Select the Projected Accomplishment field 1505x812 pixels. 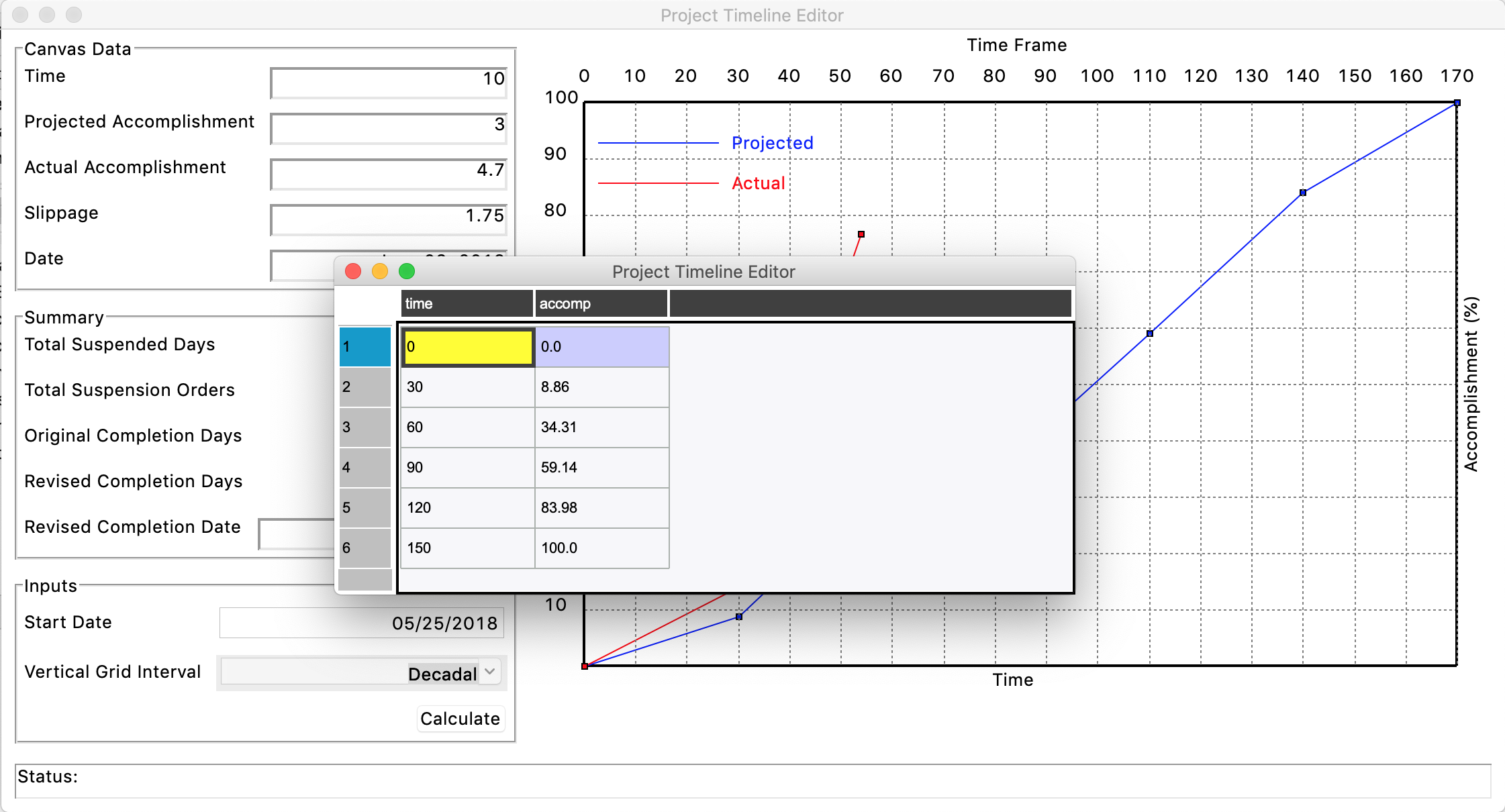pos(388,127)
